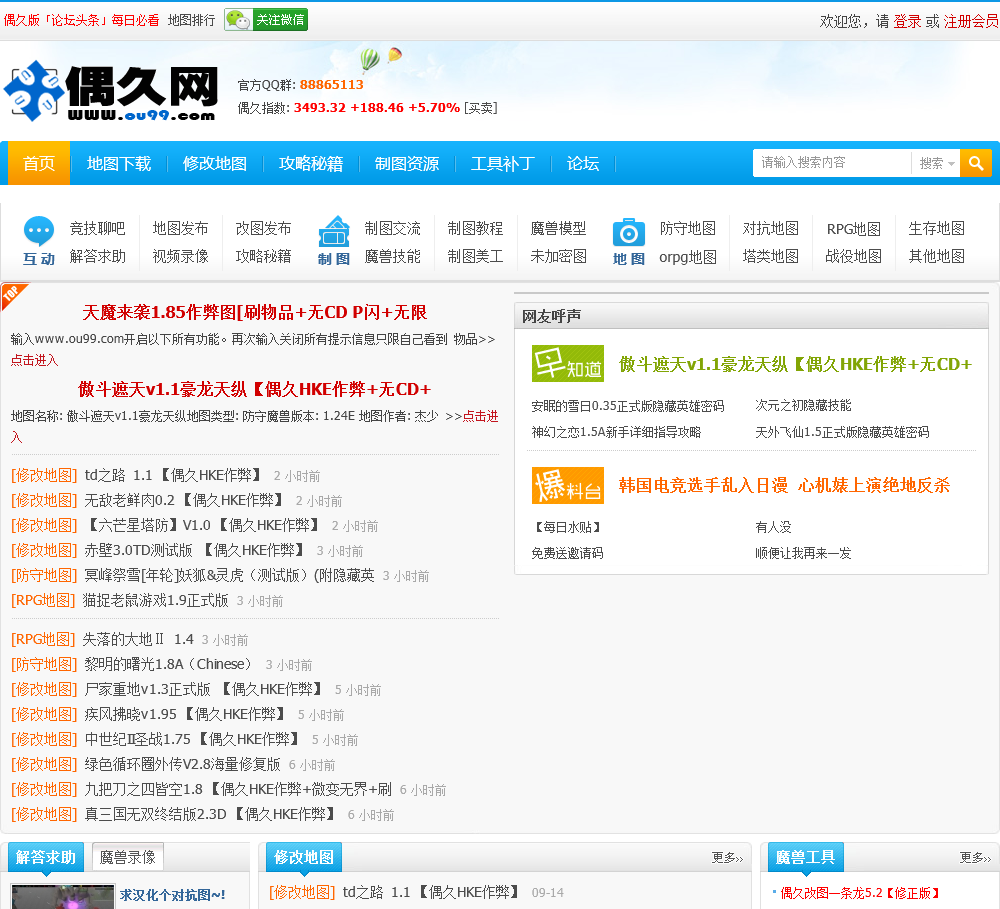Open 韩国电竞选手乱入日漫 headline

[x=784, y=485]
